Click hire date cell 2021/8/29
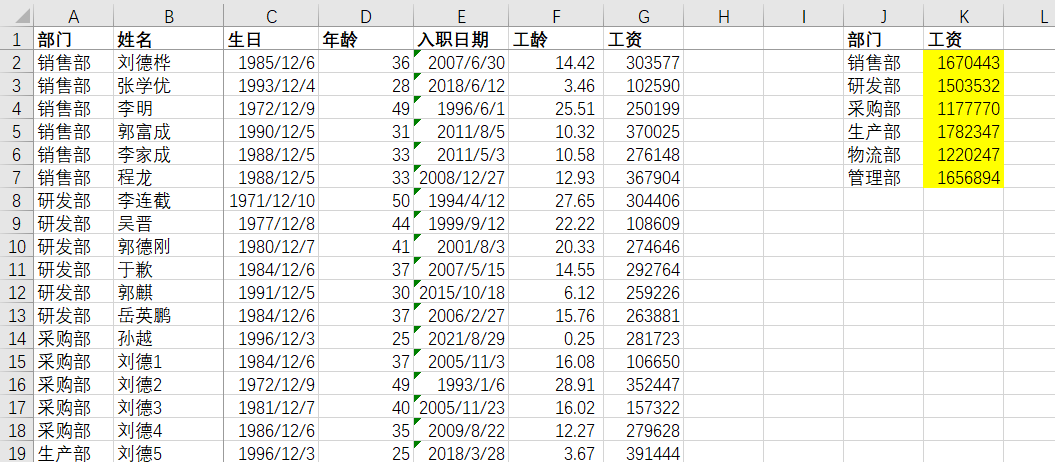 click(462, 338)
